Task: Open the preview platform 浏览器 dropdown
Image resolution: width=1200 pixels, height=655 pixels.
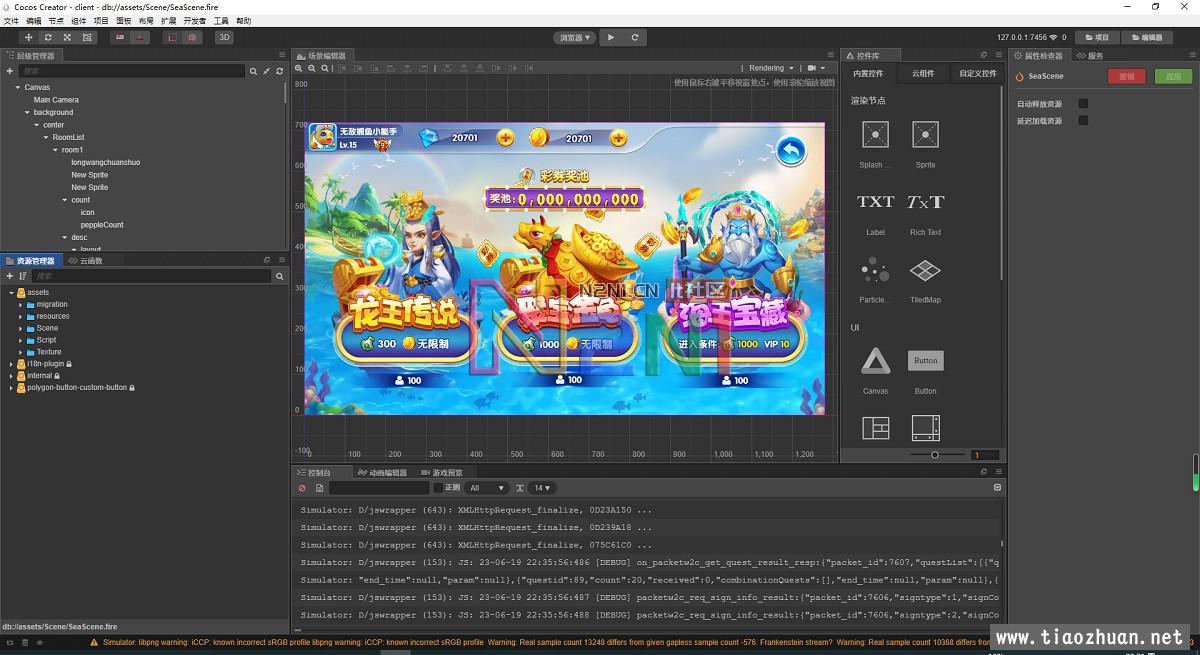Action: 575,37
